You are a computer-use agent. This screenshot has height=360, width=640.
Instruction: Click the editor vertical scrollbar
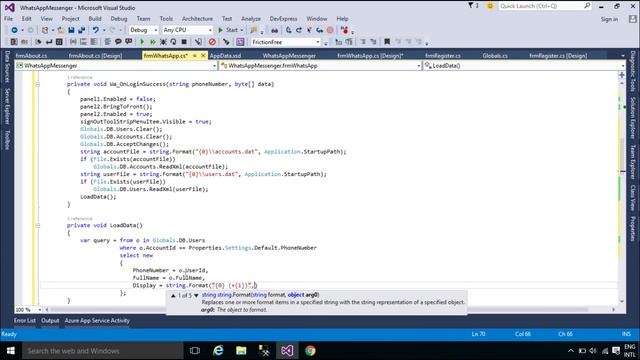(622, 192)
